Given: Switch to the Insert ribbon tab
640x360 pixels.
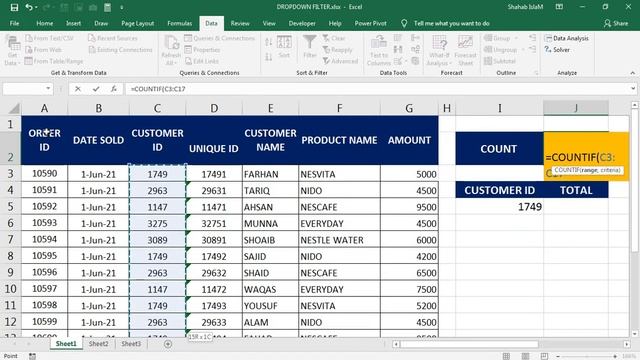Looking at the screenshot, I should [x=73, y=23].
